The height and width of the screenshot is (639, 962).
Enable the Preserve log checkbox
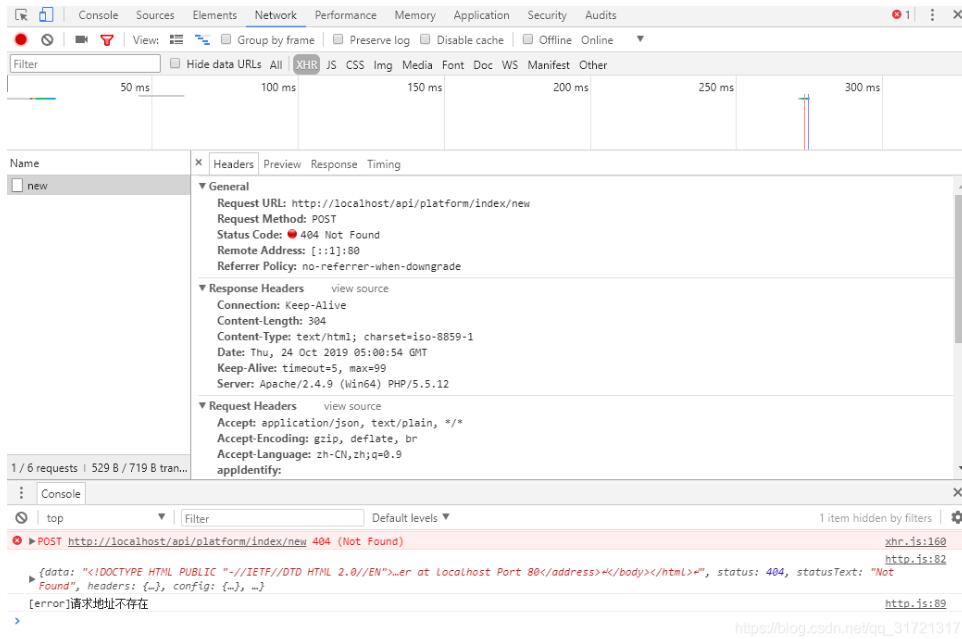[x=338, y=40]
